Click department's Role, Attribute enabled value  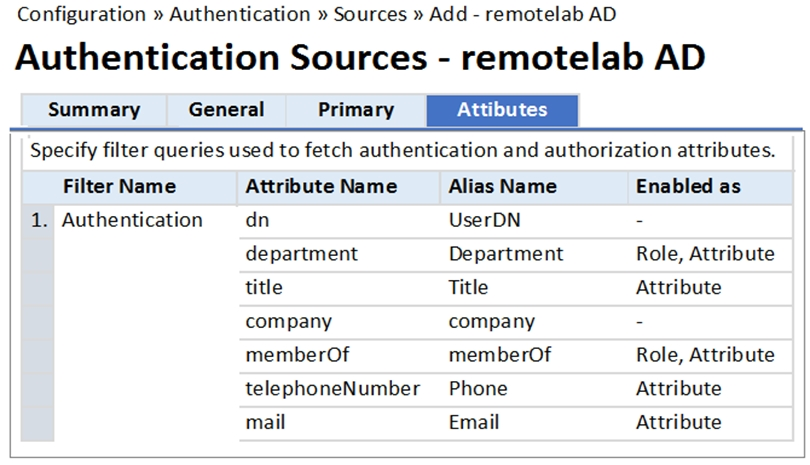[705, 254]
